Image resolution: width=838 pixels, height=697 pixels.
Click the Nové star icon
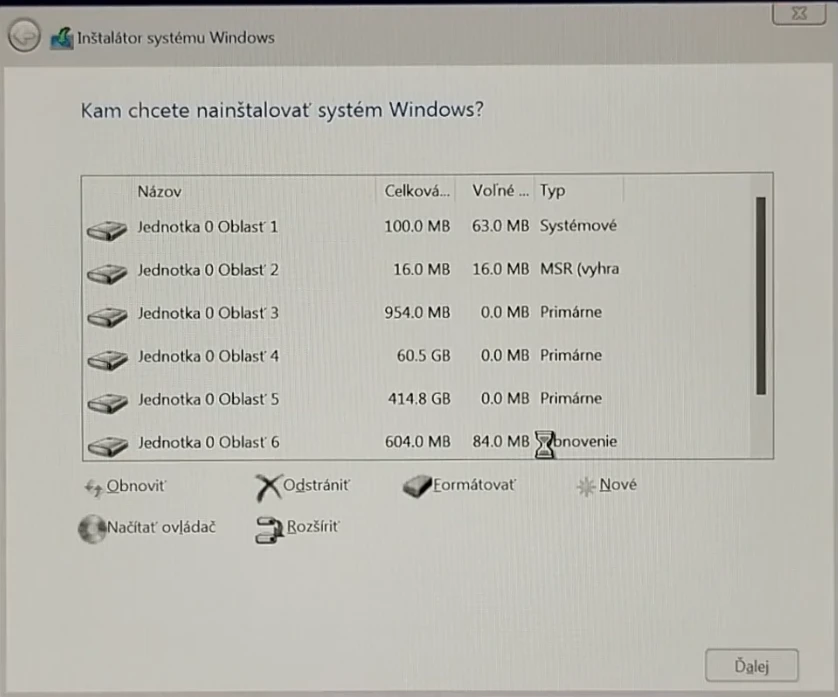click(x=586, y=486)
